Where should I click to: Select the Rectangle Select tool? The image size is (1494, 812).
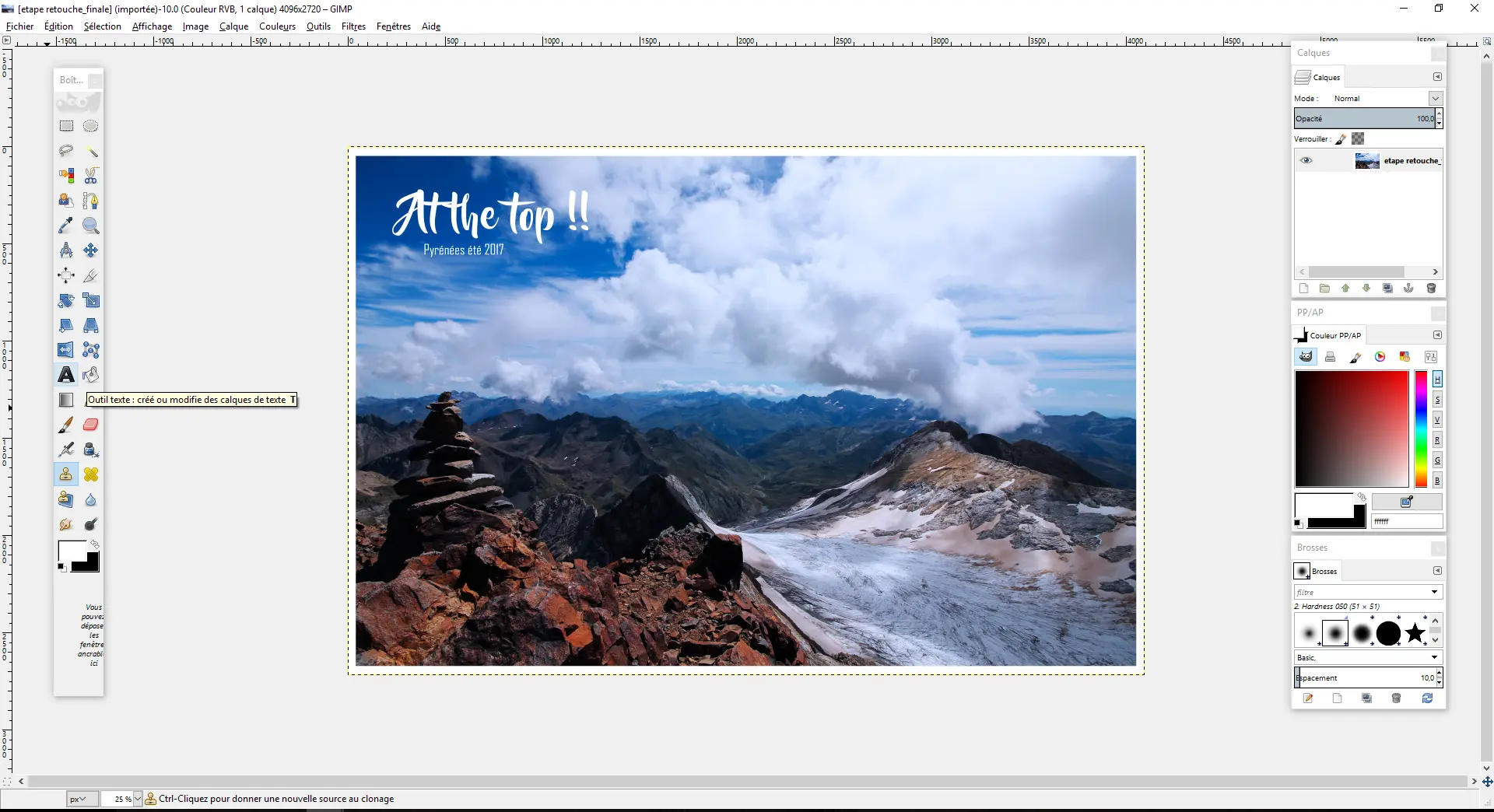tap(65, 125)
